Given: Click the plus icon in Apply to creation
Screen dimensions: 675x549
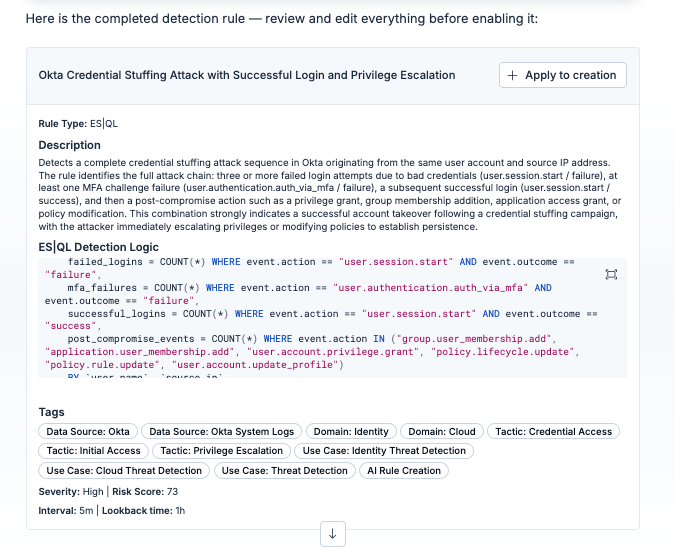Looking at the screenshot, I should (512, 75).
